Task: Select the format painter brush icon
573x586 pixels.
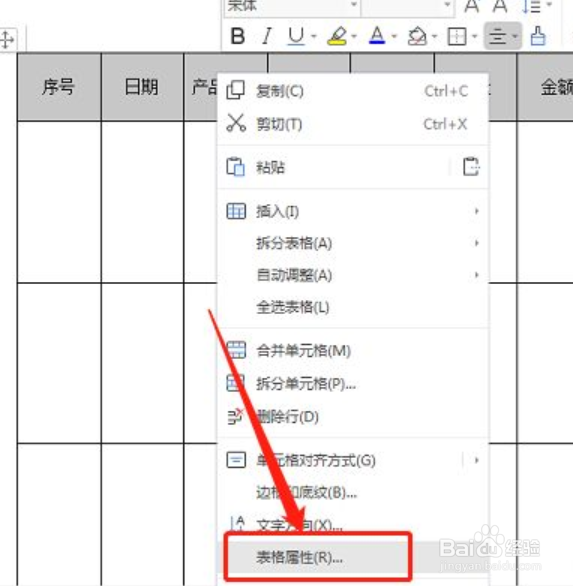Action: click(x=538, y=37)
